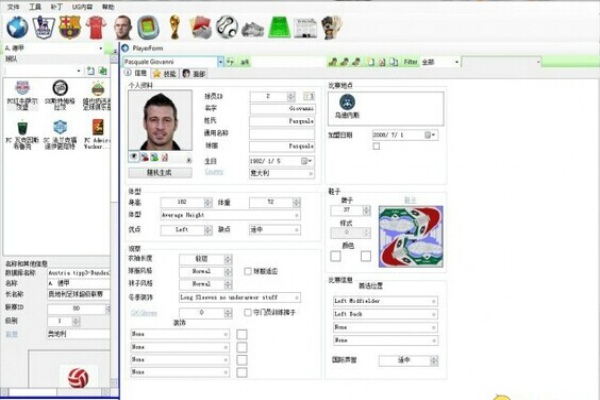Open the red kit shirt toolbar icon
The image size is (600, 400).
click(95, 27)
